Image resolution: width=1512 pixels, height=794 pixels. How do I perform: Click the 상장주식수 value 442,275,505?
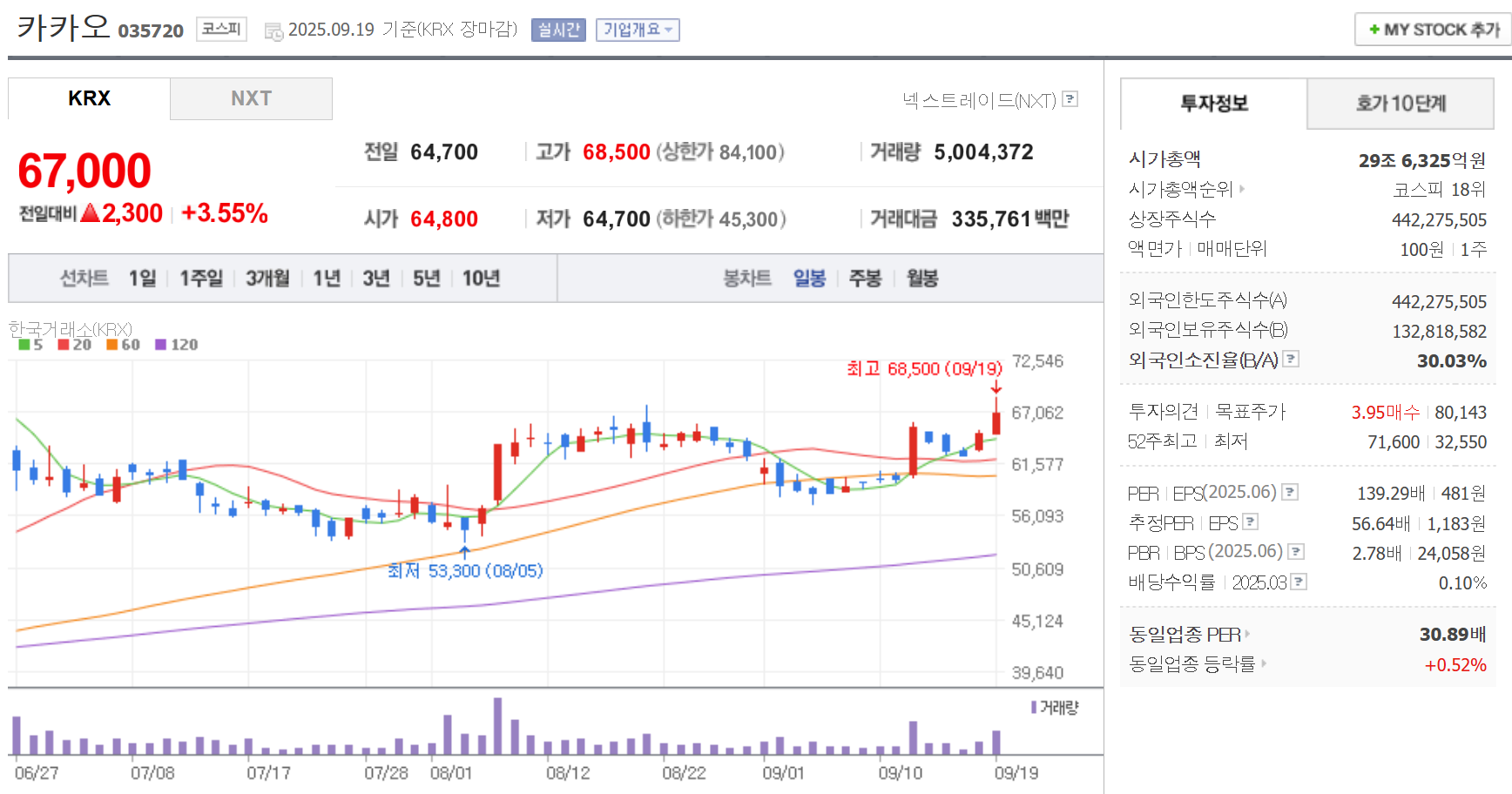(x=1439, y=220)
